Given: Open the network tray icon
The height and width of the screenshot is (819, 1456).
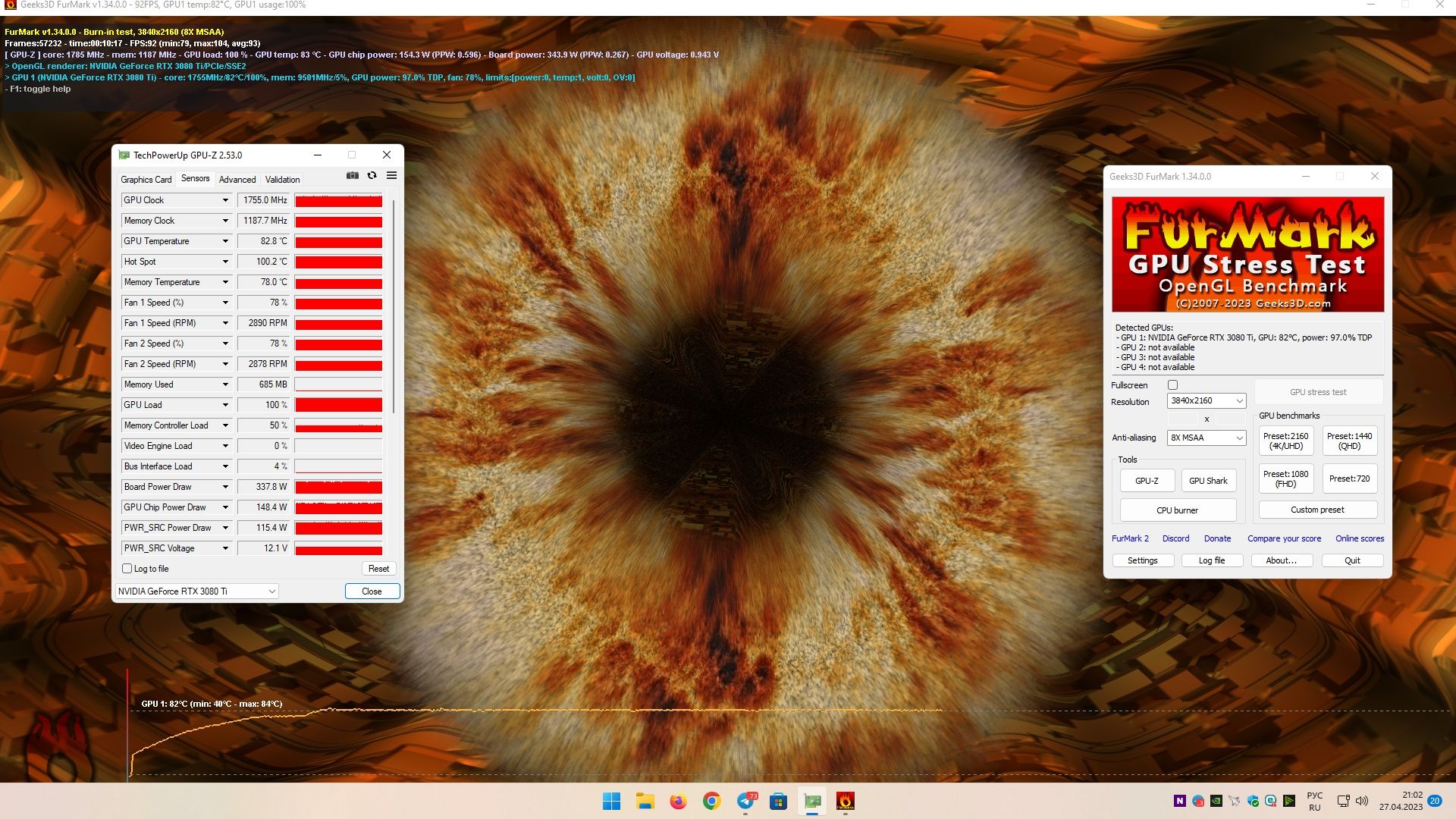Looking at the screenshot, I should tap(1343, 801).
